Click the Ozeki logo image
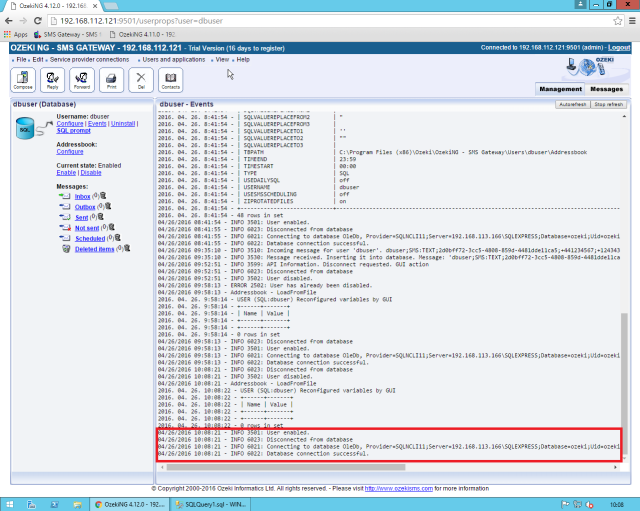 (x=590, y=67)
